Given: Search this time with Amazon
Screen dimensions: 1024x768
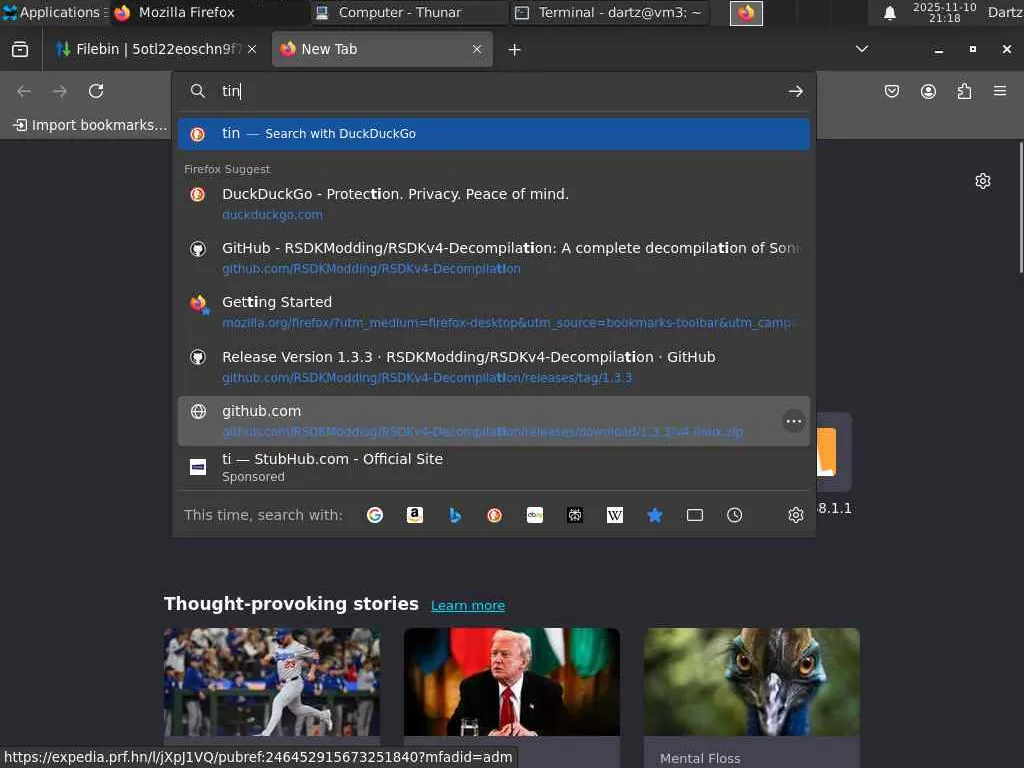Looking at the screenshot, I should tap(415, 515).
